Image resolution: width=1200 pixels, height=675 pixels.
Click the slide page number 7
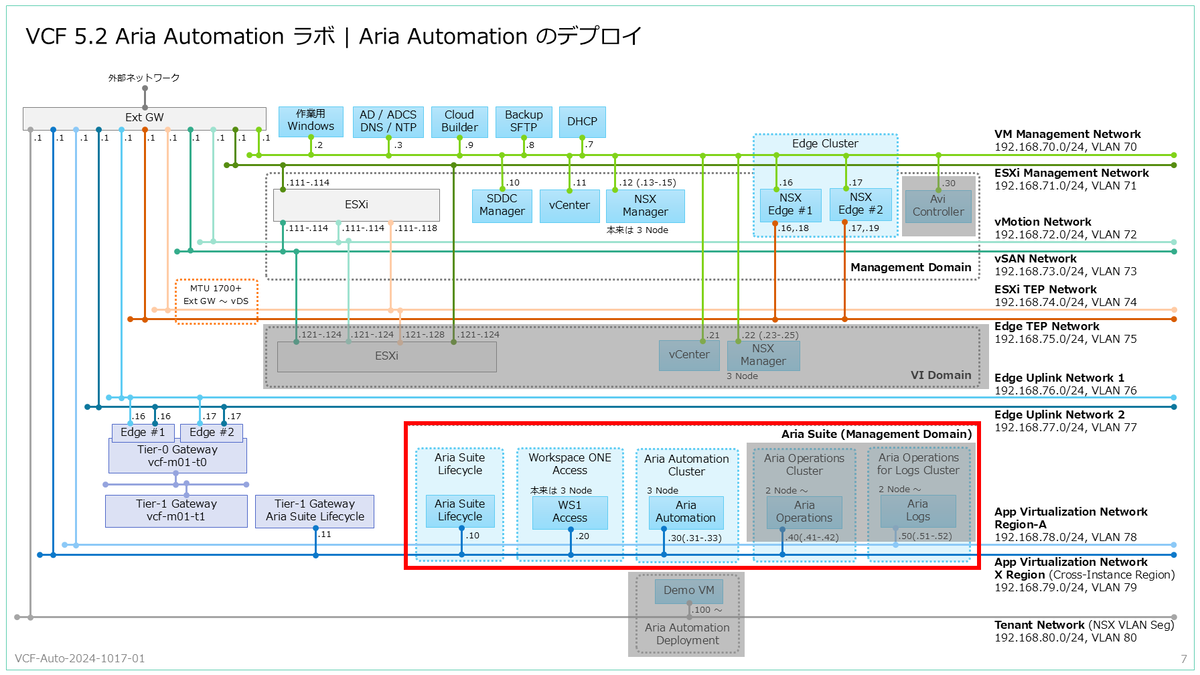coord(1183,660)
